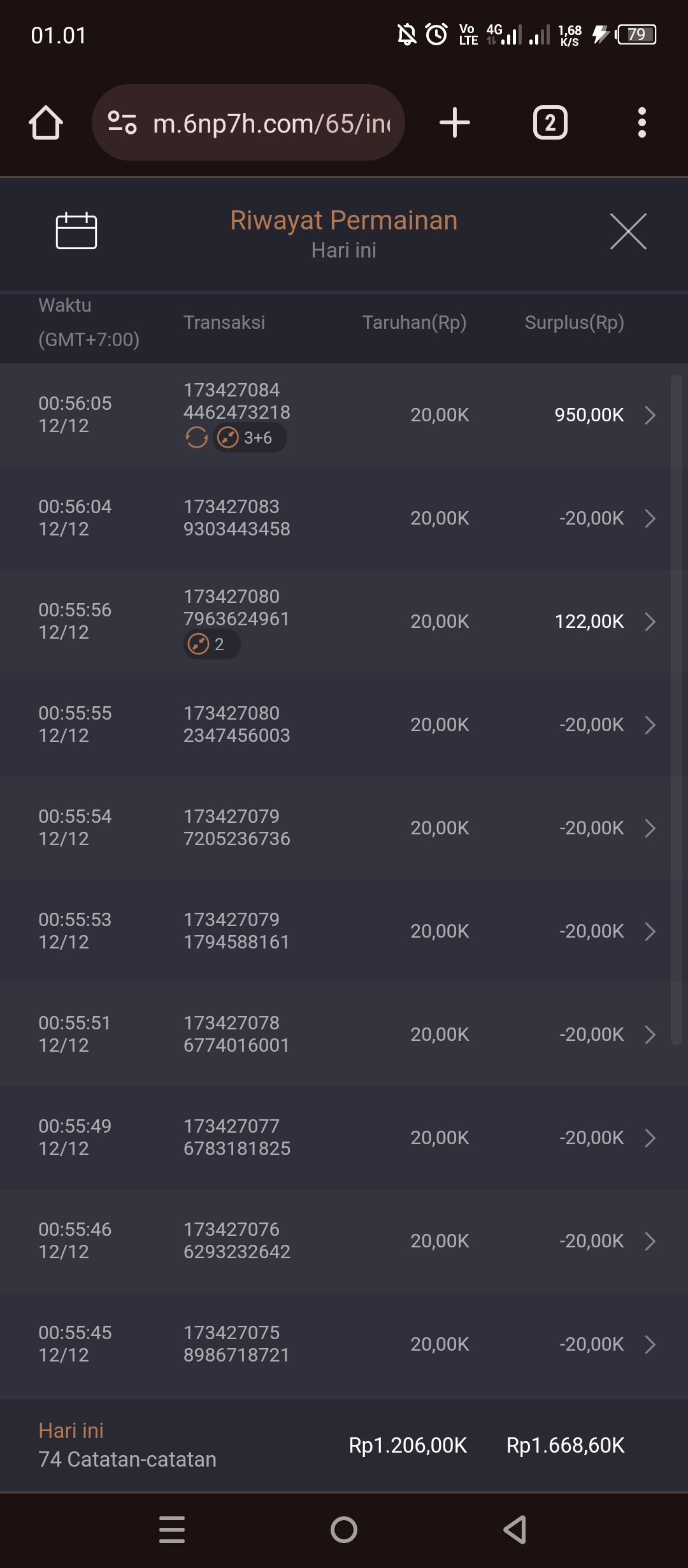Tap the browser home icon
688x1568 pixels.
click(x=46, y=122)
